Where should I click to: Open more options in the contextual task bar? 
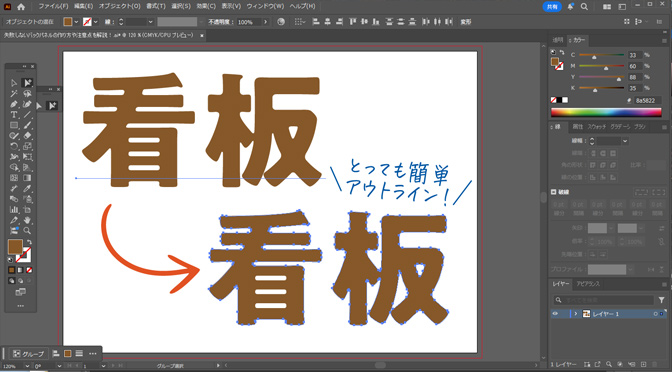point(93,354)
